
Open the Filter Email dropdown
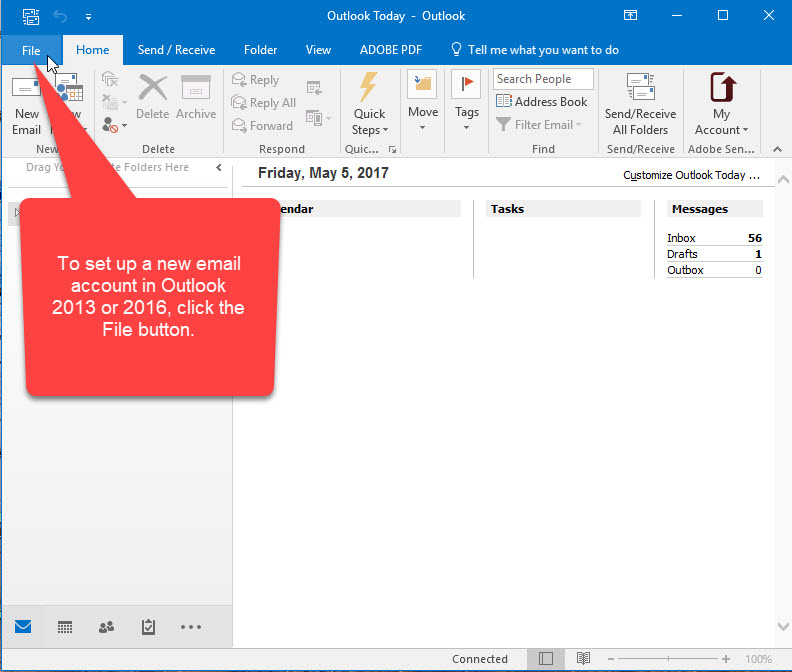click(538, 124)
